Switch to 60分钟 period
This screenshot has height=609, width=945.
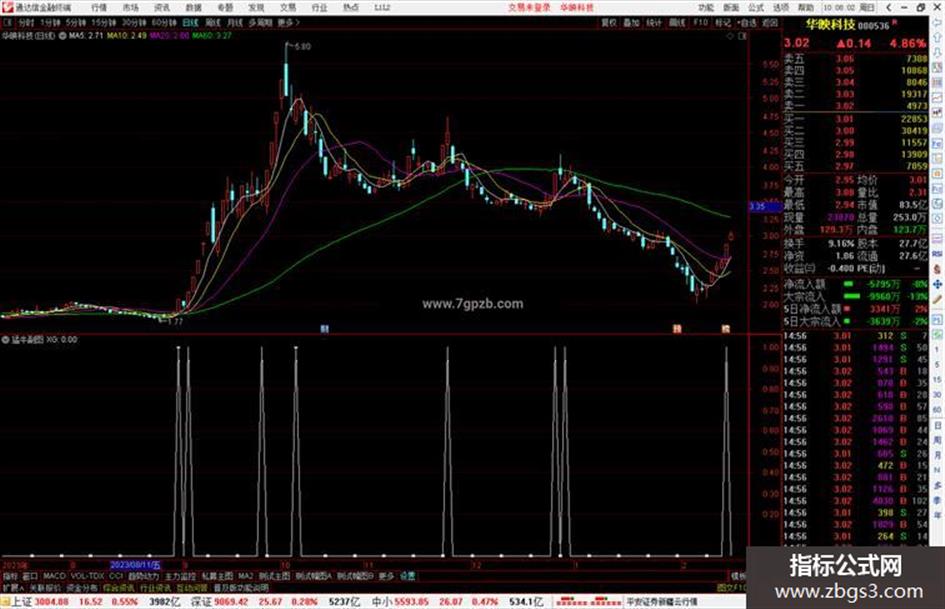164,22
